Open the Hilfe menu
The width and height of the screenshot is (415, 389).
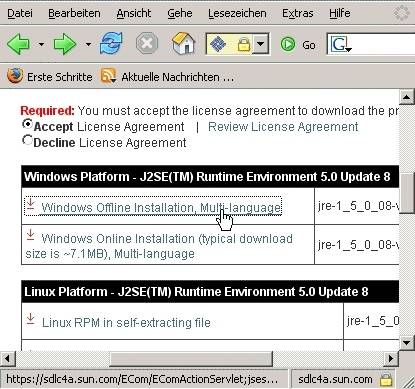(x=340, y=13)
